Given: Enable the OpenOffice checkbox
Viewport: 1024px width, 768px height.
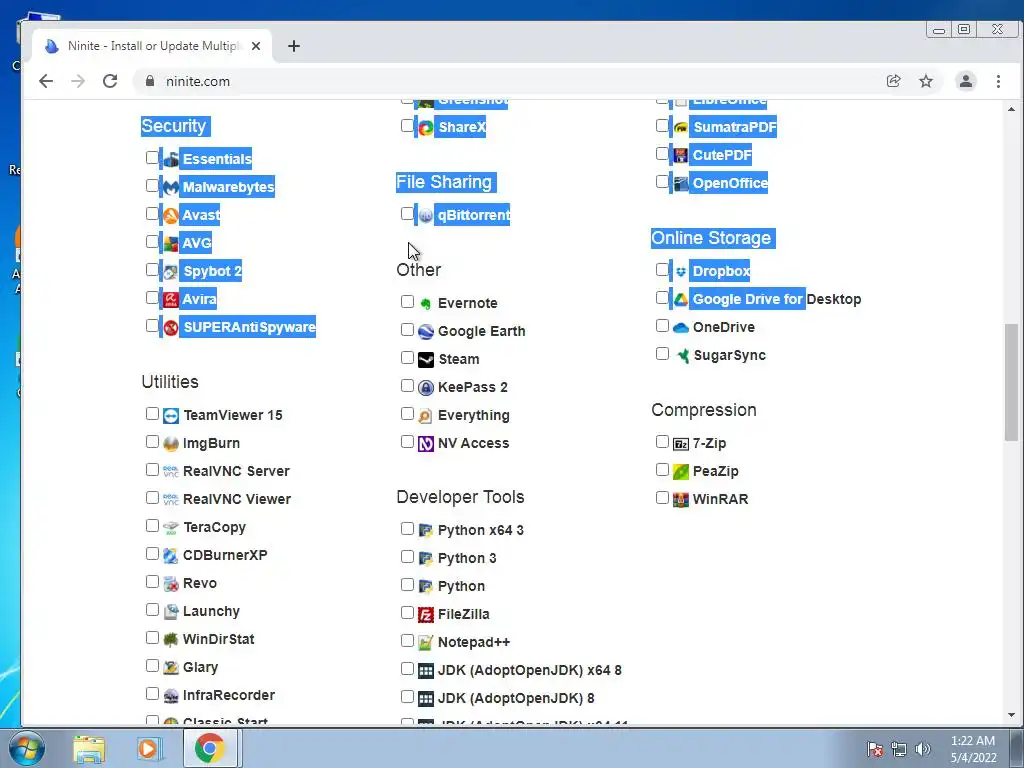Looking at the screenshot, I should [662, 182].
